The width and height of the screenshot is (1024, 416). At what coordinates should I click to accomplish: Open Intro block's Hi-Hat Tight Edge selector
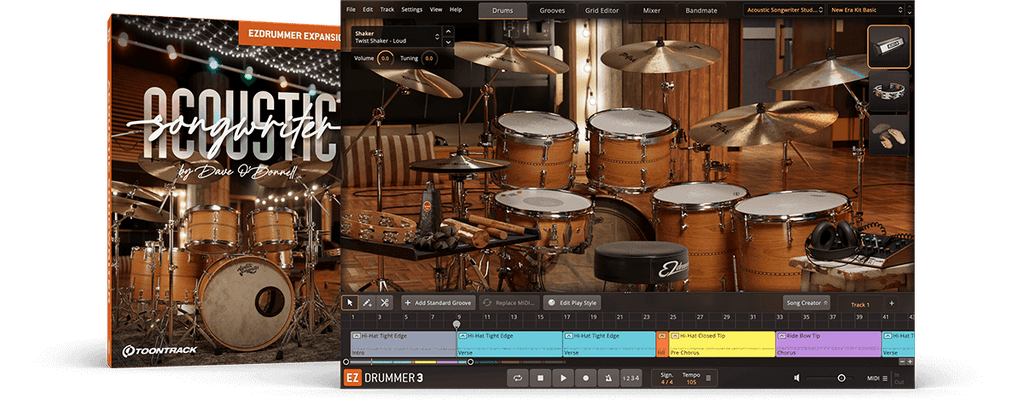[x=356, y=336]
